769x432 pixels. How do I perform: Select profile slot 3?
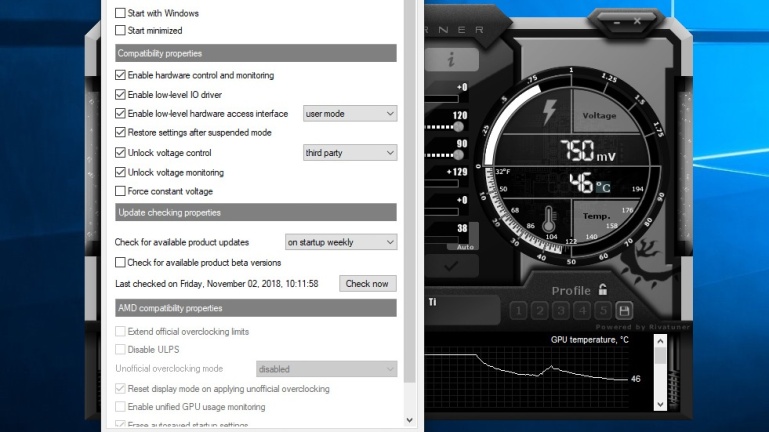(x=561, y=310)
